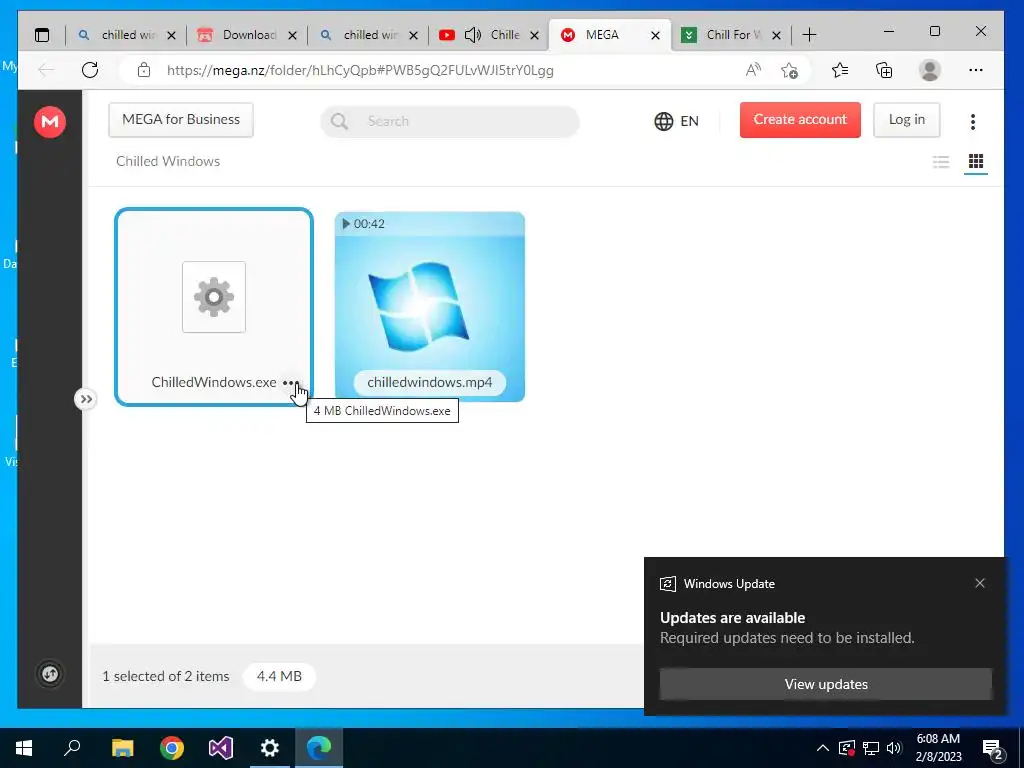
Task: Open MEGA's three-dot menu next to Log in
Action: [973, 121]
